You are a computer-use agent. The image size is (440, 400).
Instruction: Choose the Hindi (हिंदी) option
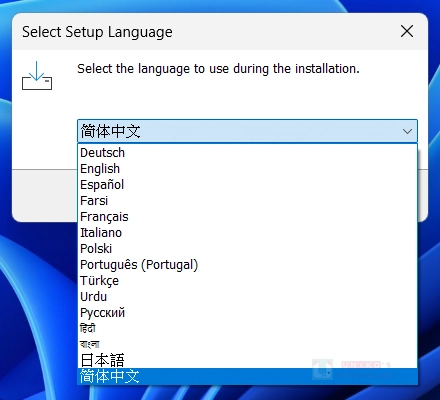(247, 329)
